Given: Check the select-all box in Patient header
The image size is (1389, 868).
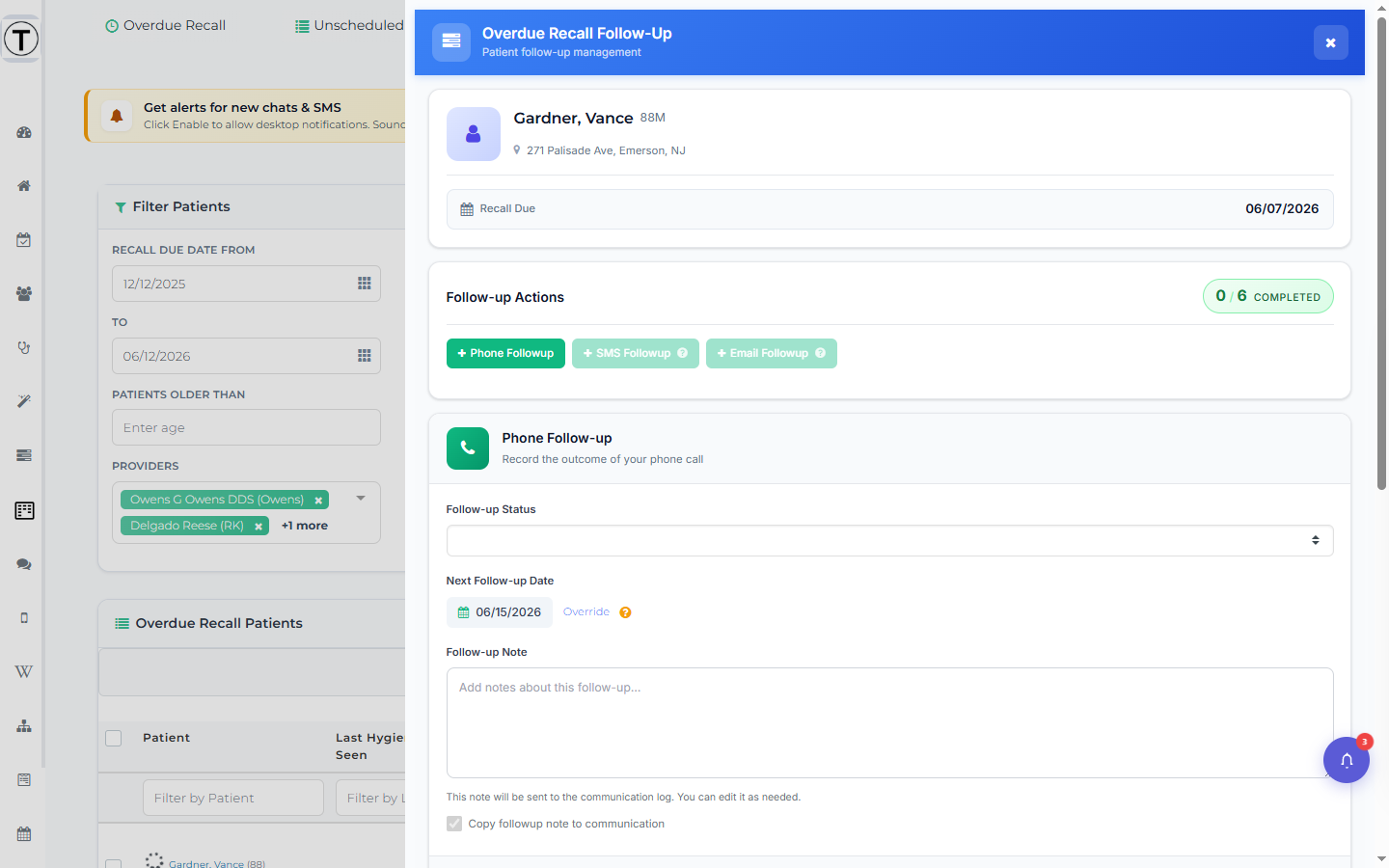Looking at the screenshot, I should point(114,739).
